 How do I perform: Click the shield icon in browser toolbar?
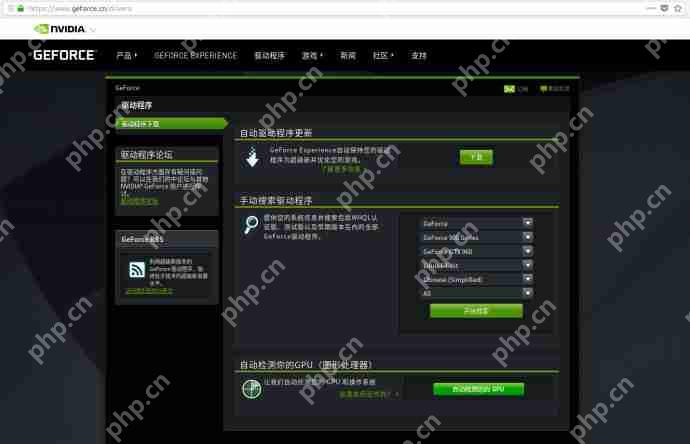[x=664, y=8]
